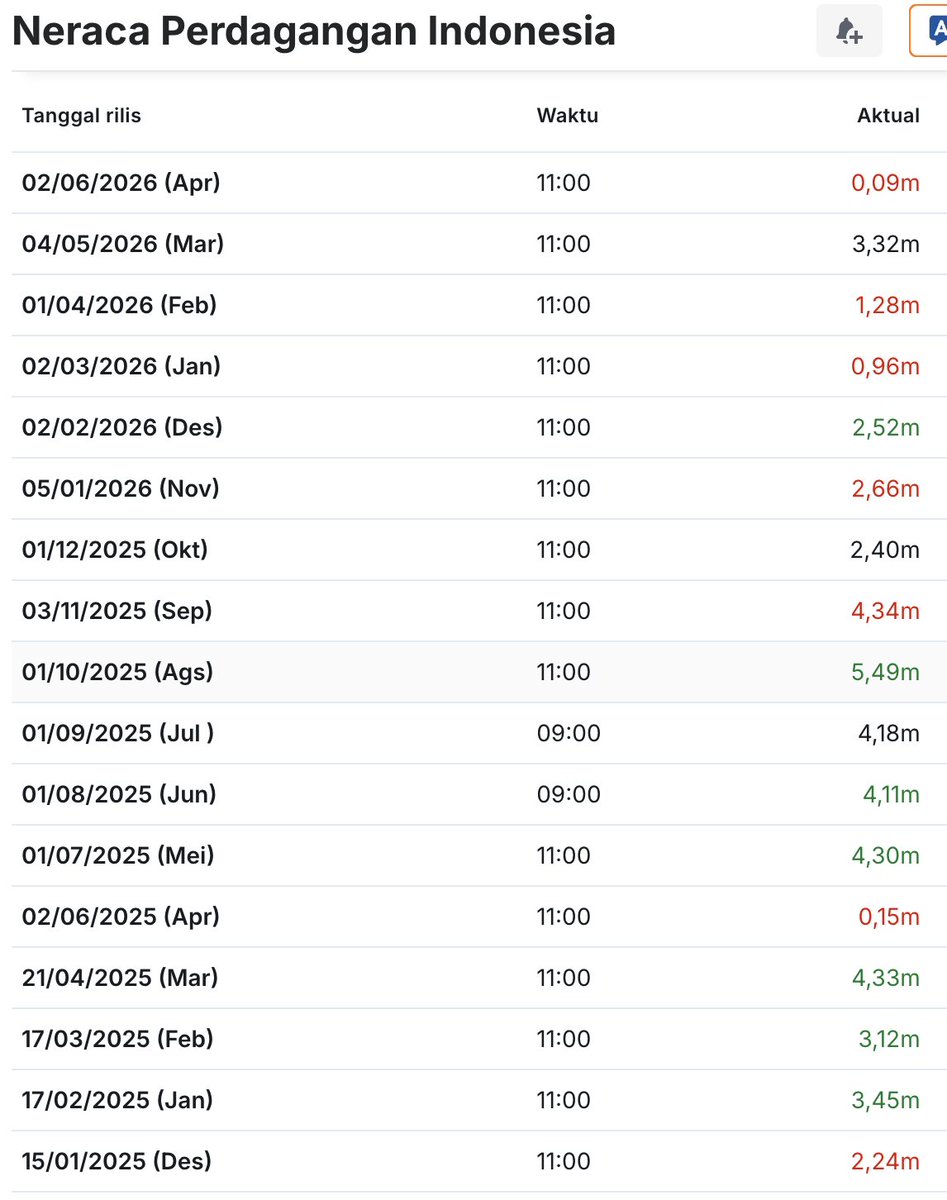The image size is (947, 1200).
Task: Open the 05/01/2026 (Nov) release row
Action: [479, 488]
